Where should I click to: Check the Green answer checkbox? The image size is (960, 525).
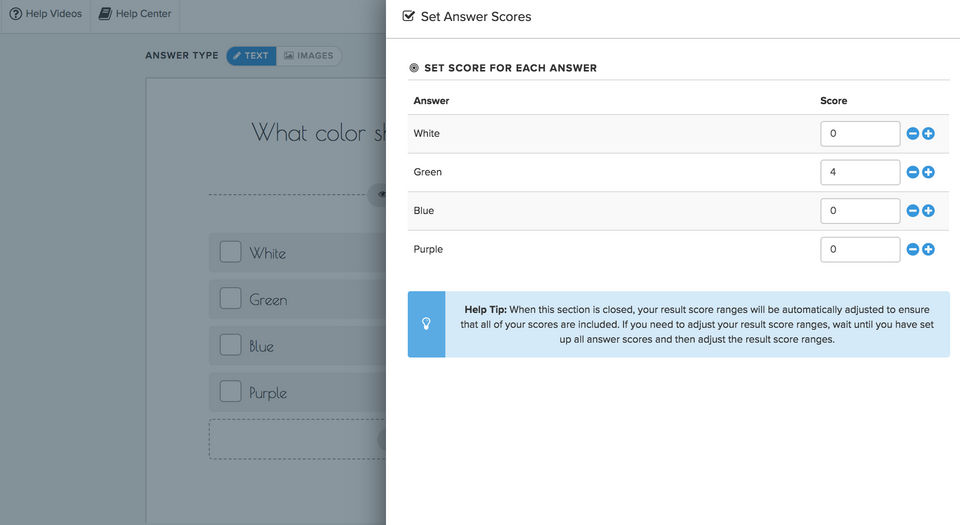click(230, 299)
